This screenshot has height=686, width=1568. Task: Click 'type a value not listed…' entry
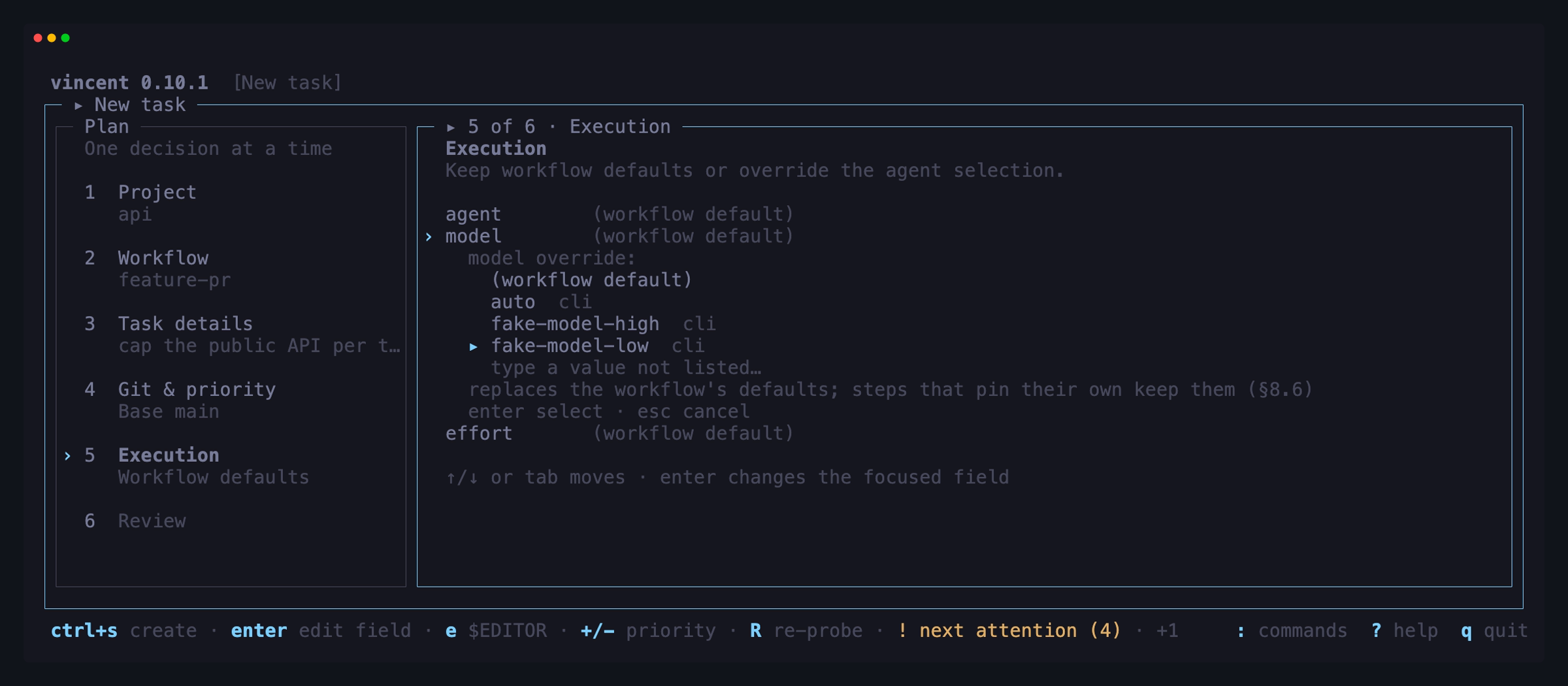click(626, 368)
